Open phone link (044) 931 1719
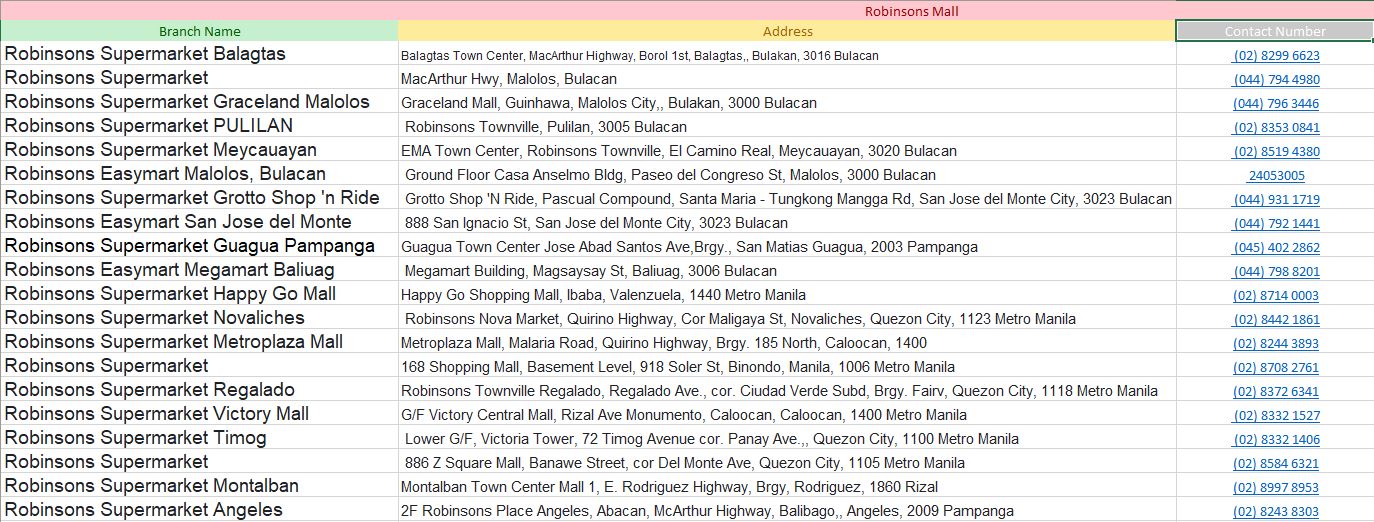Screen dimensions: 1374x522 click(1276, 200)
